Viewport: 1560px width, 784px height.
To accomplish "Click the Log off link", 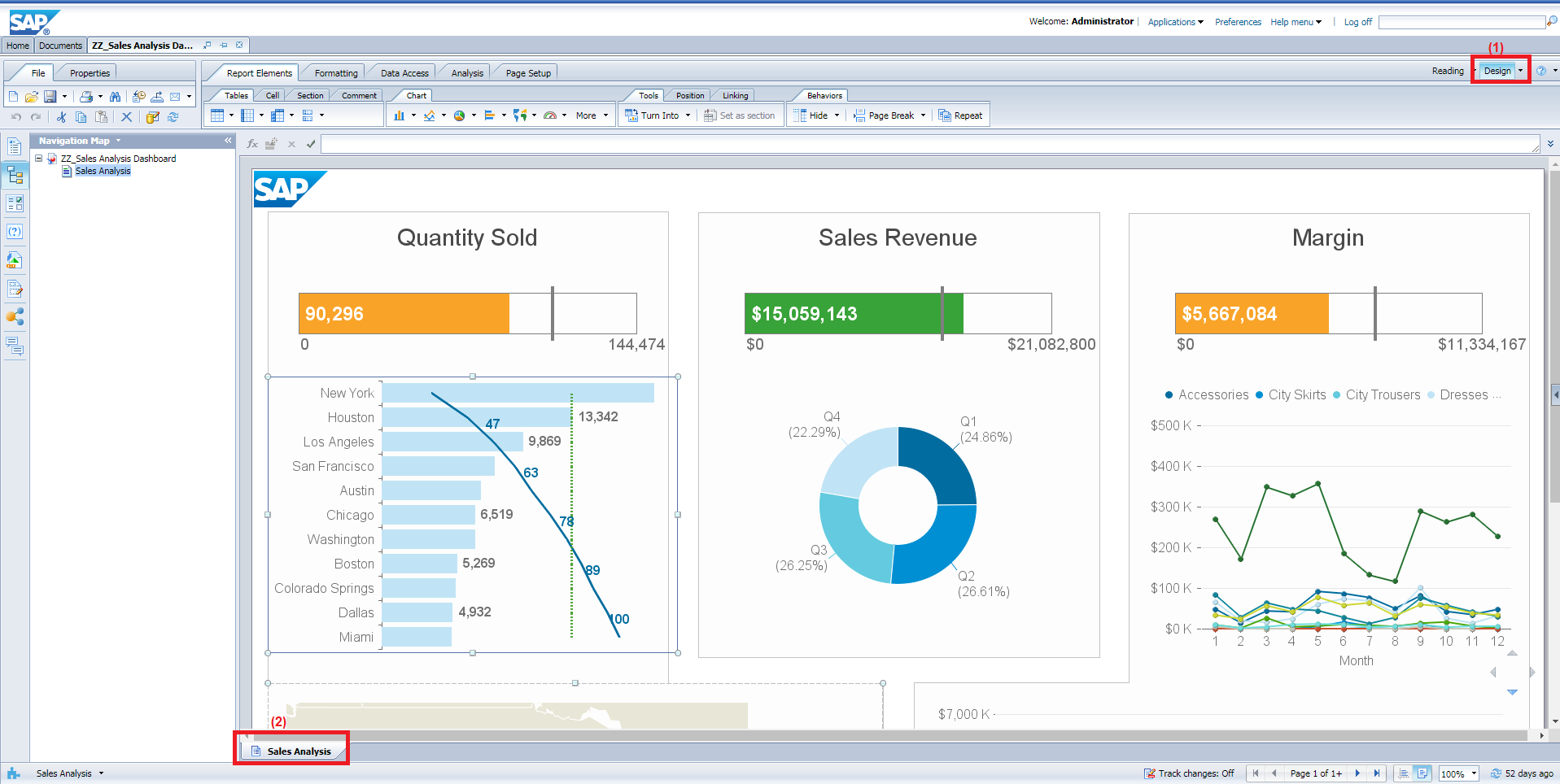I will [x=1357, y=22].
